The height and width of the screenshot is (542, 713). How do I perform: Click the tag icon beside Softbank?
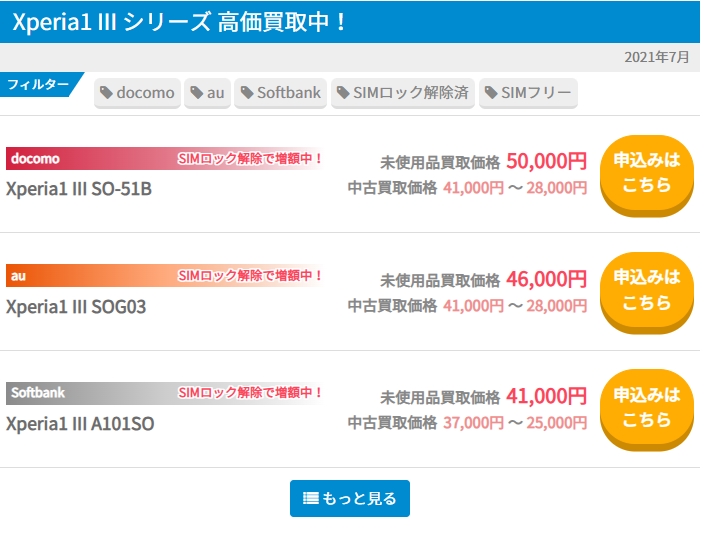[x=247, y=93]
